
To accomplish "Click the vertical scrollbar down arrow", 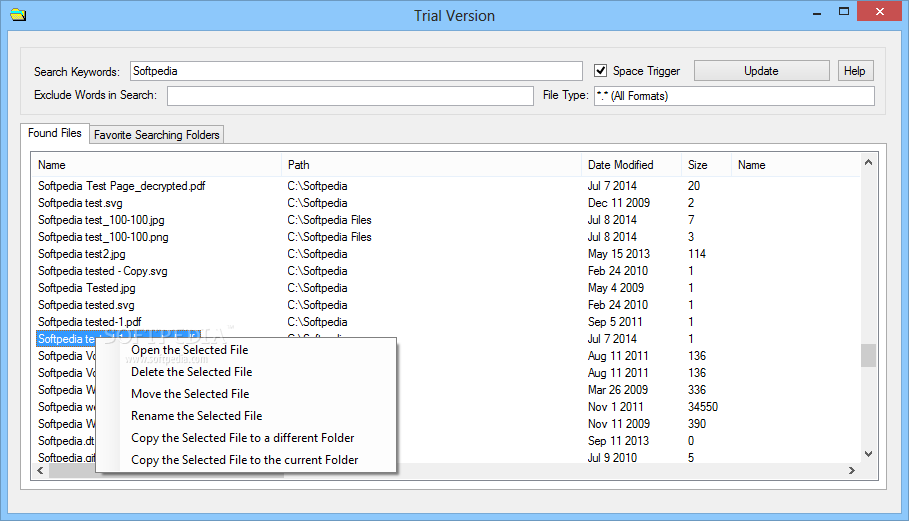I will [x=868, y=454].
